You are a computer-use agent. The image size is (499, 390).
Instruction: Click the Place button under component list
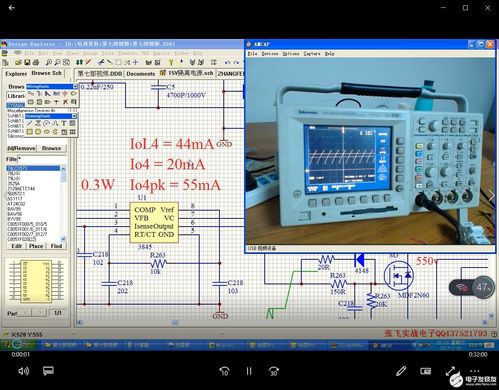click(x=36, y=246)
